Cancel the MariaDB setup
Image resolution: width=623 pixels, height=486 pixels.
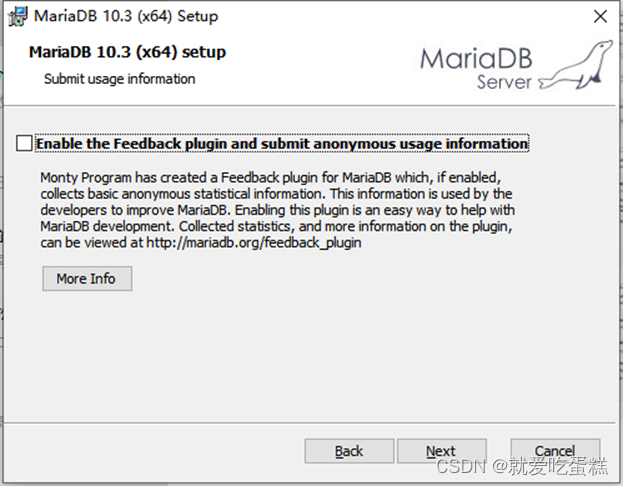click(555, 451)
